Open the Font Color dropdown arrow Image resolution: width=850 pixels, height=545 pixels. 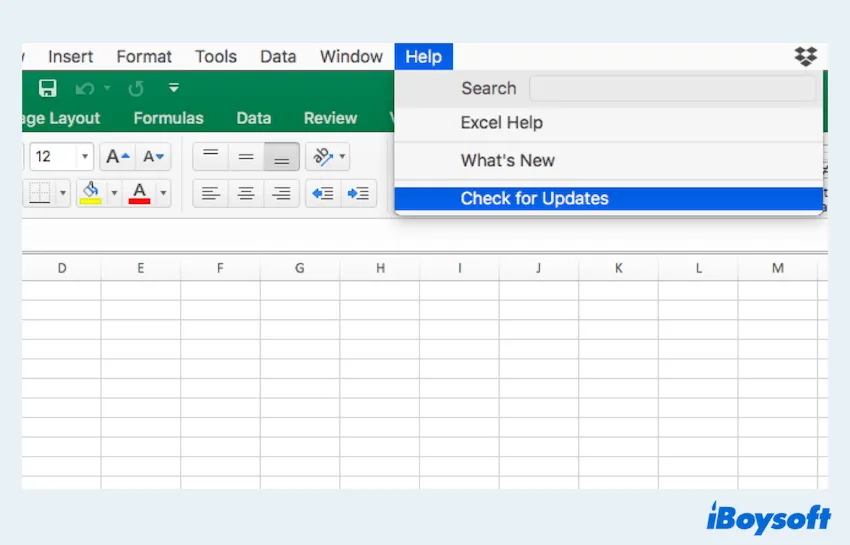[x=163, y=193]
